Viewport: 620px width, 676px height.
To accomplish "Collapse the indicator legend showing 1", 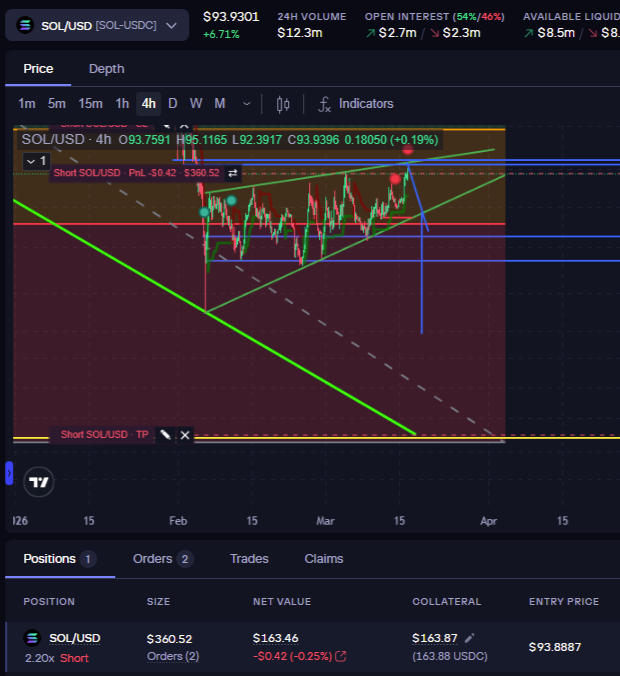I will point(37,161).
